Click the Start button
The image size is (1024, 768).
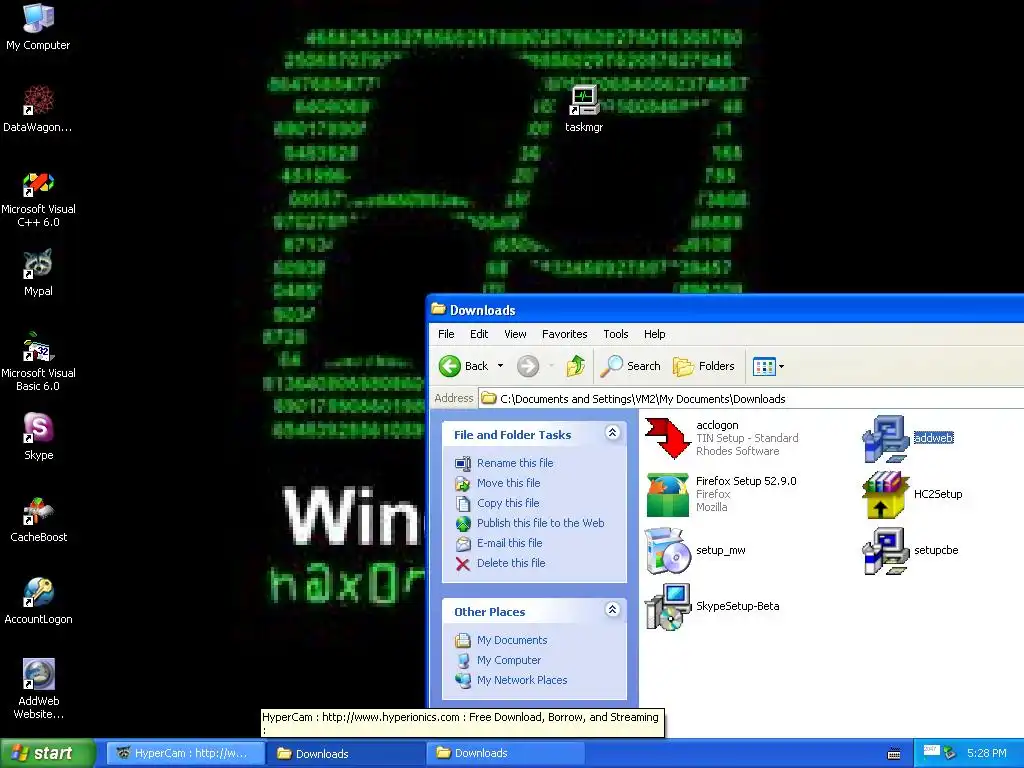pyautogui.click(x=48, y=753)
